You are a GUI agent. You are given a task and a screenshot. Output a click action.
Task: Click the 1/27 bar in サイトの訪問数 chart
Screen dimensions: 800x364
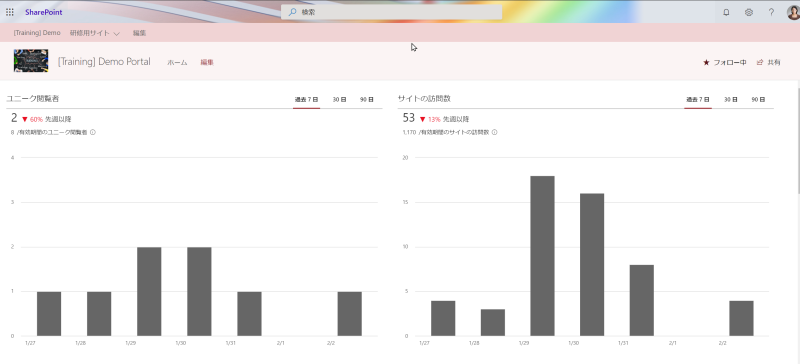(443, 318)
